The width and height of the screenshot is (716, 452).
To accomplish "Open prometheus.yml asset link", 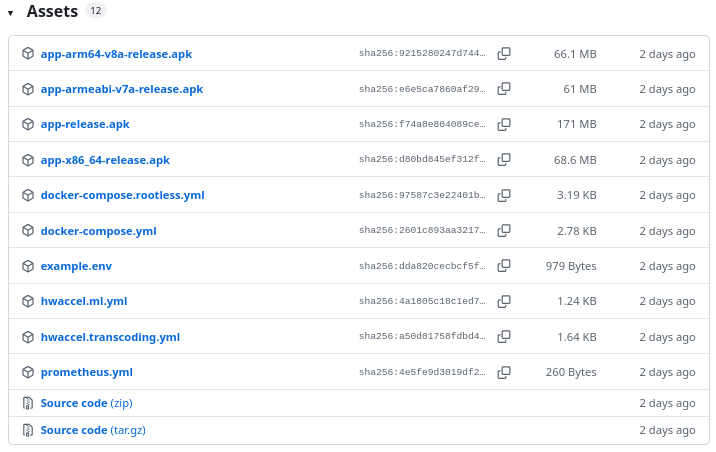I will coord(86,373).
